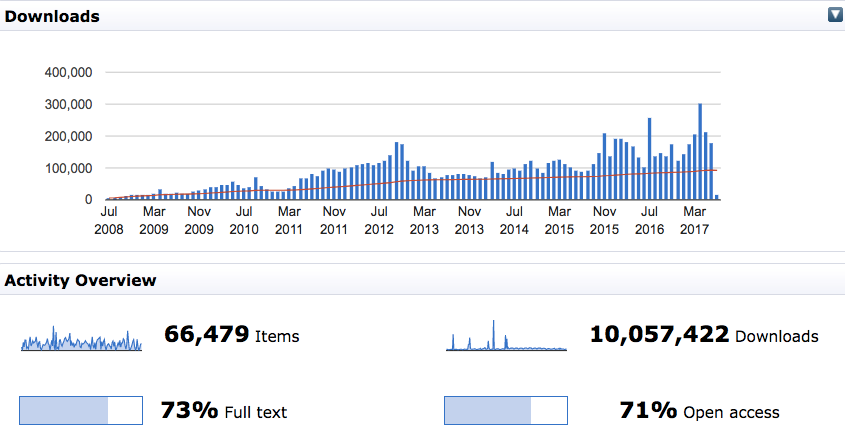Select the 10,057,422 Downloads statistic
The width and height of the screenshot is (845, 440).
pos(704,336)
